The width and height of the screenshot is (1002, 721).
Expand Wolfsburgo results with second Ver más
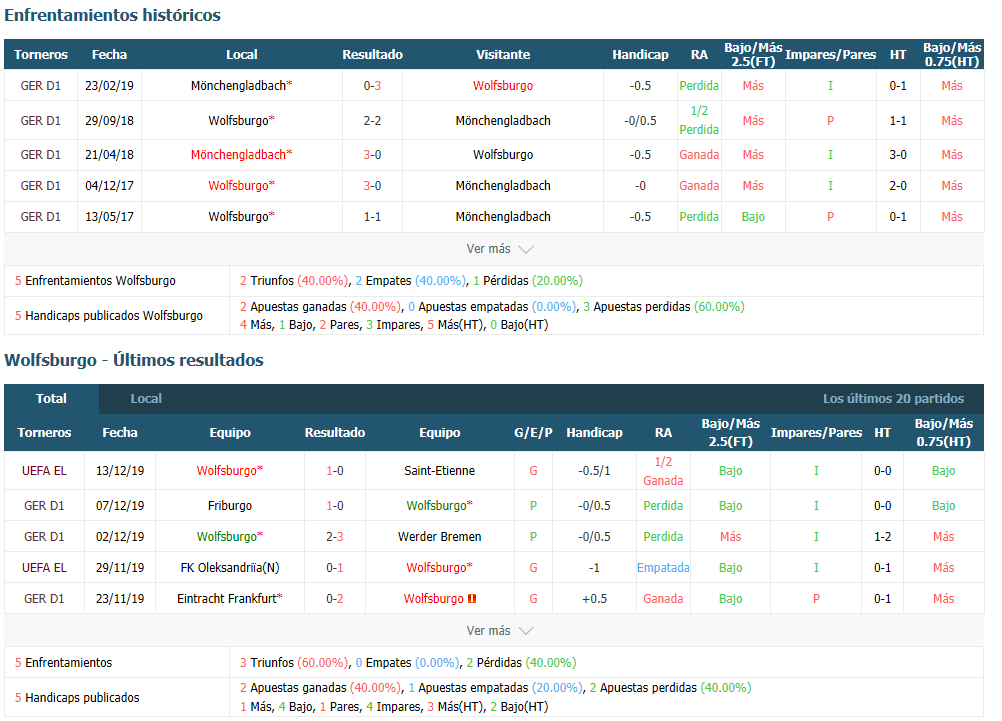[499, 631]
